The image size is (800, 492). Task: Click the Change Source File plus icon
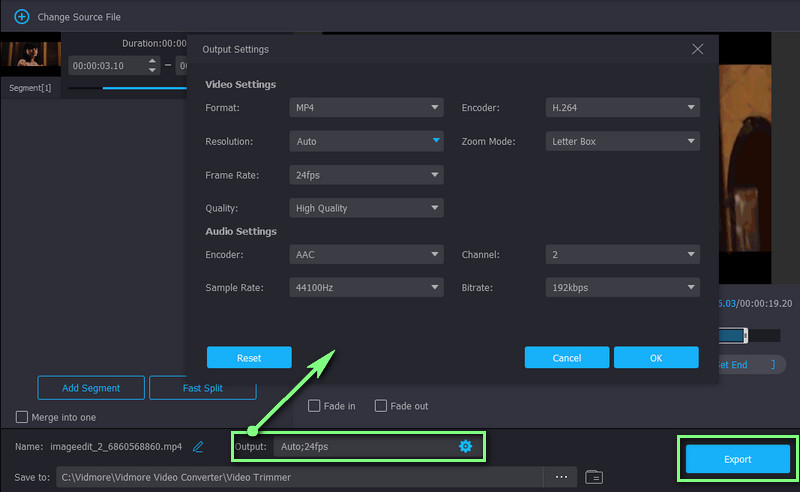(20, 17)
